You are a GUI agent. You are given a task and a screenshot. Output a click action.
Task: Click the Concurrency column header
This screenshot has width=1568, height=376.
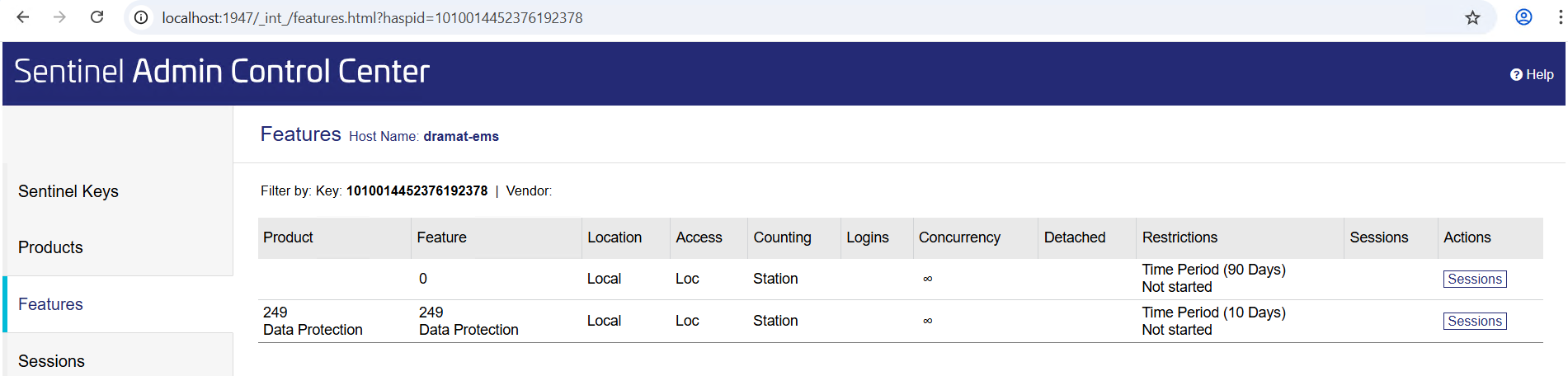click(959, 237)
